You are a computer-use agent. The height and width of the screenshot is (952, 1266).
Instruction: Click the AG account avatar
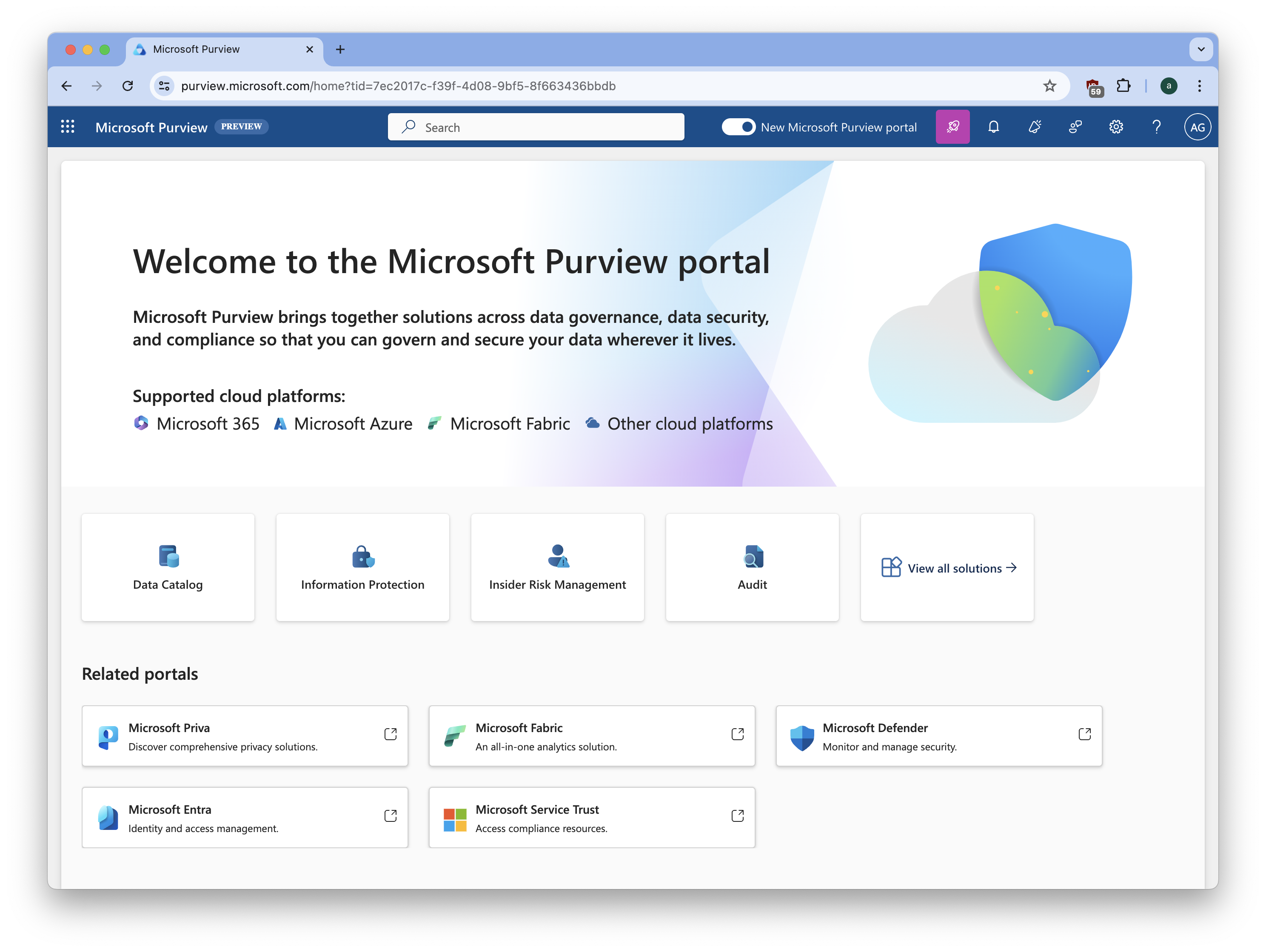(x=1198, y=127)
